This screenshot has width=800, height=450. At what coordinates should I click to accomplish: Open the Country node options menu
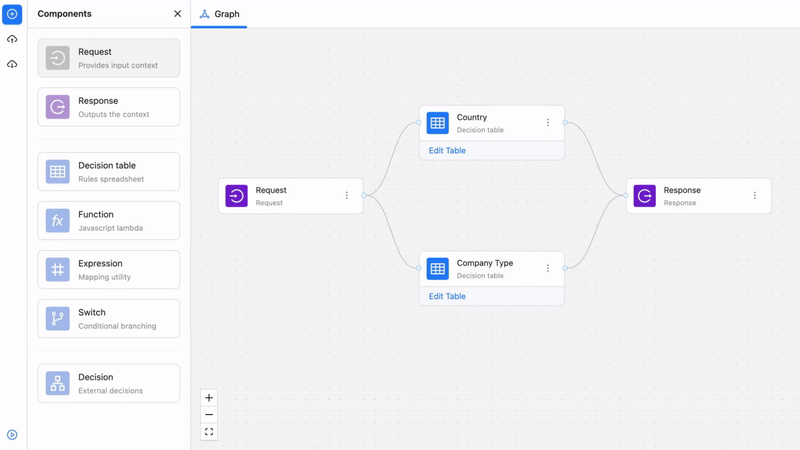coord(548,123)
